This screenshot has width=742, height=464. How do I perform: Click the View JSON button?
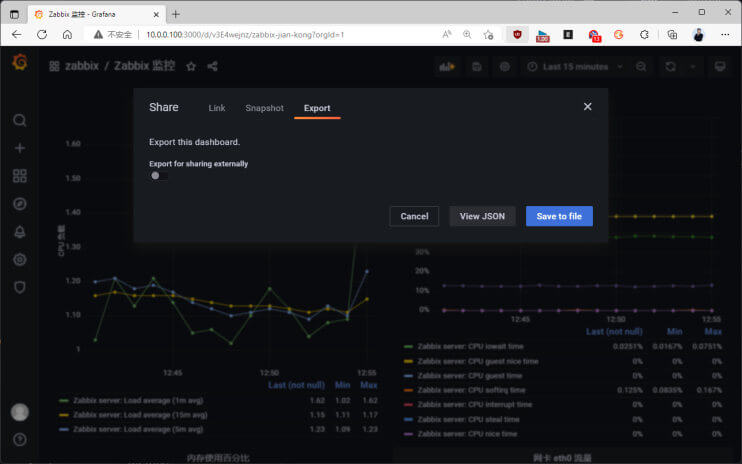tap(482, 216)
